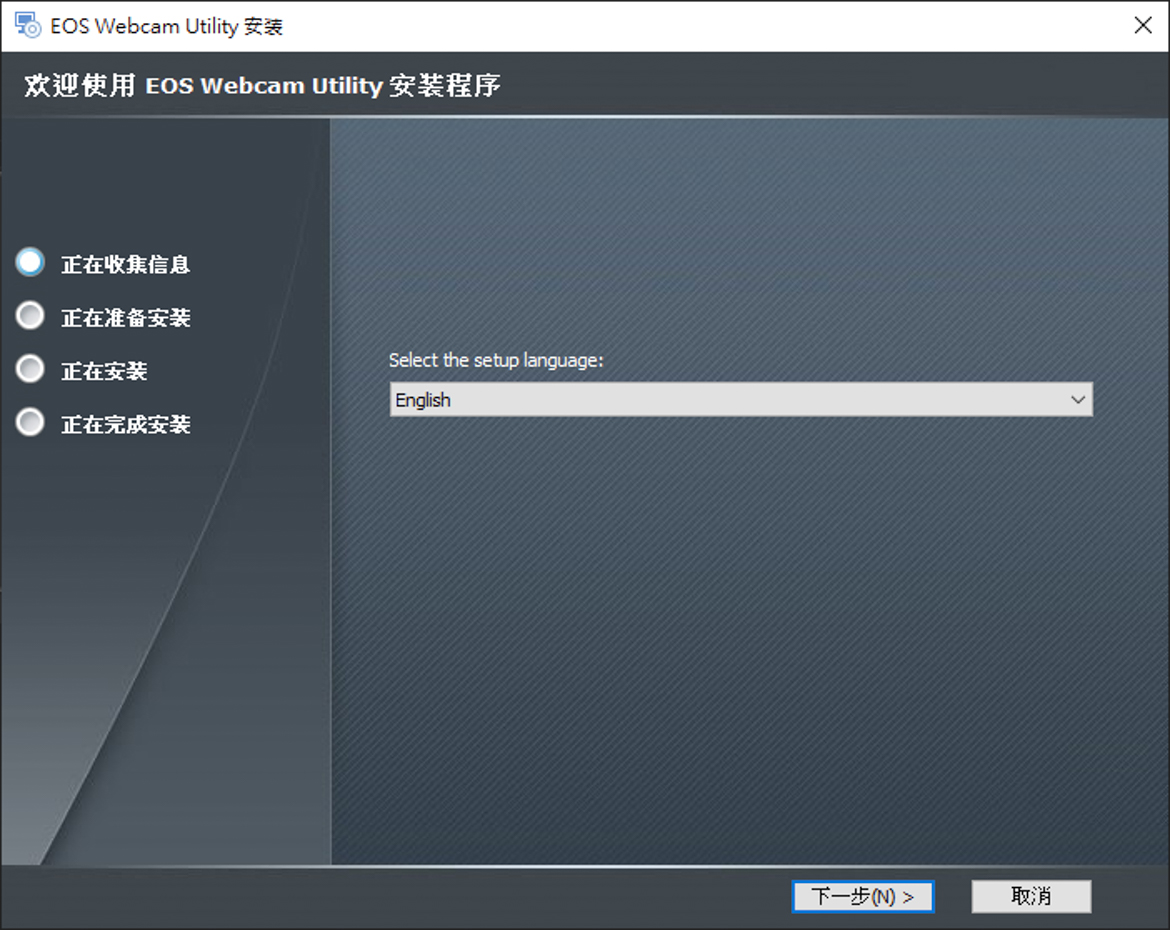Proceed with the 下一步(N) > button
Screen dimensions: 1170x930
tap(863, 896)
